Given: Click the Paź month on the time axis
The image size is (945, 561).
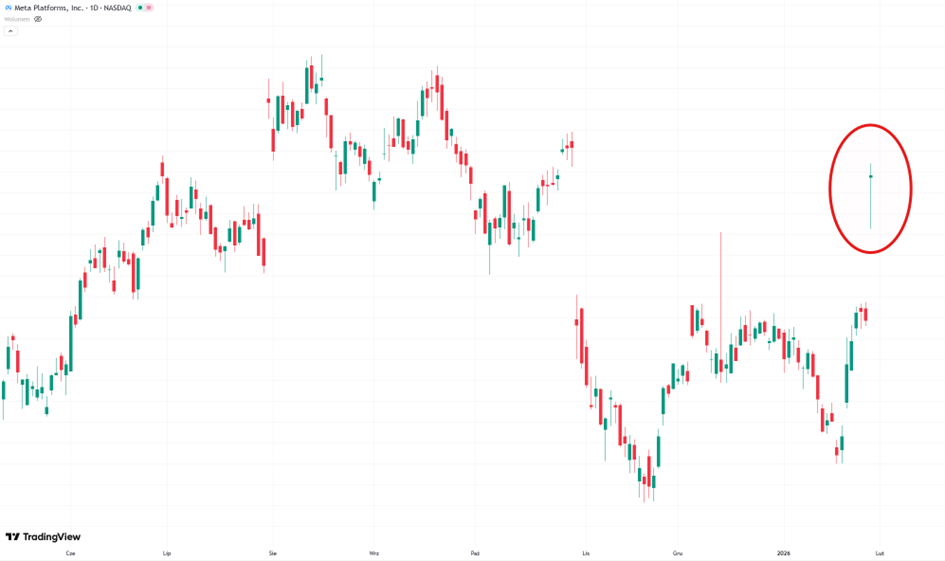Looking at the screenshot, I should point(476,552).
